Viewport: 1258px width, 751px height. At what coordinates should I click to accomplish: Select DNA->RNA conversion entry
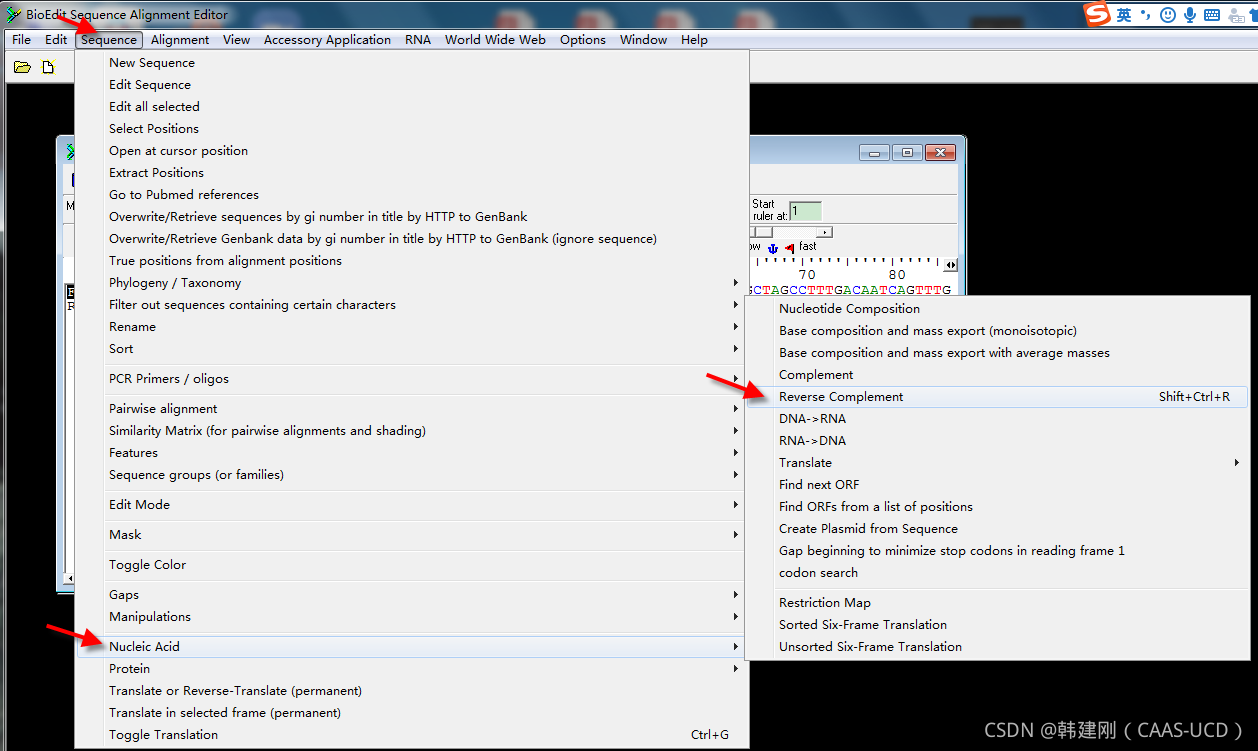pos(997,419)
